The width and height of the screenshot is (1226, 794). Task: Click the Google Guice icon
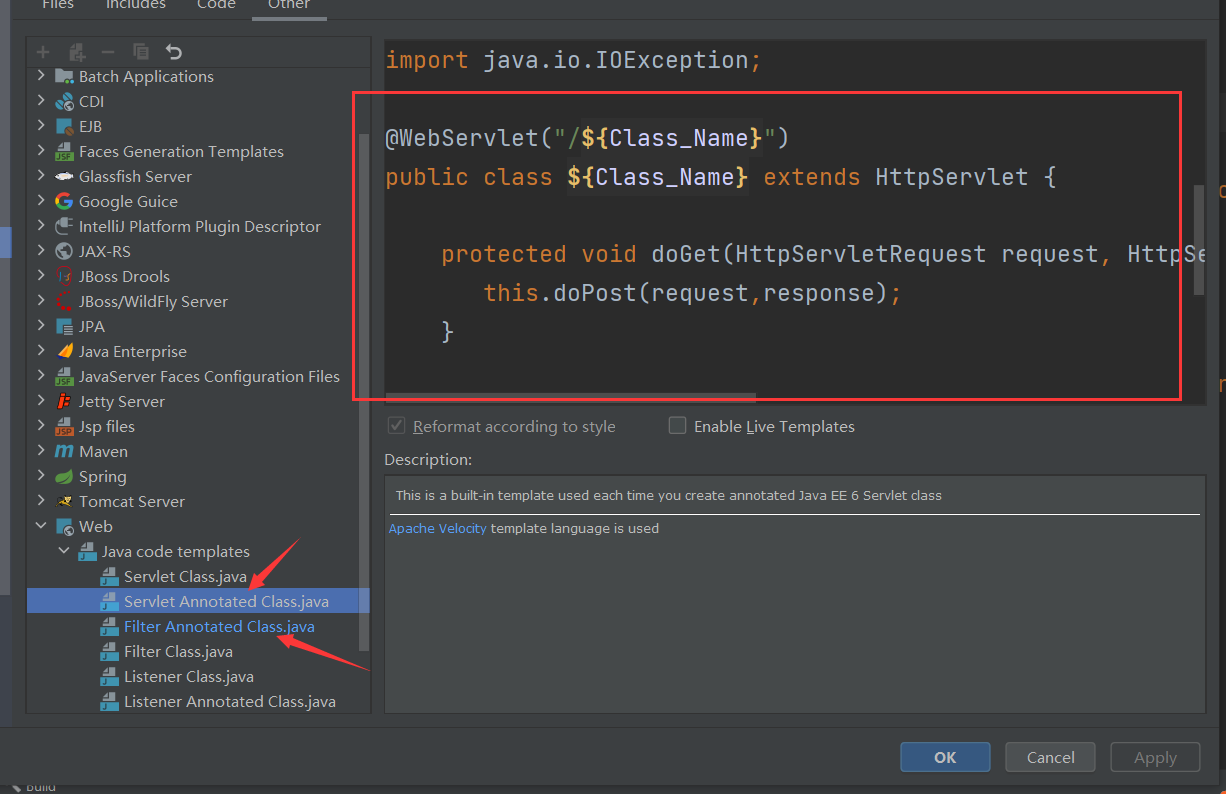[x=62, y=201]
